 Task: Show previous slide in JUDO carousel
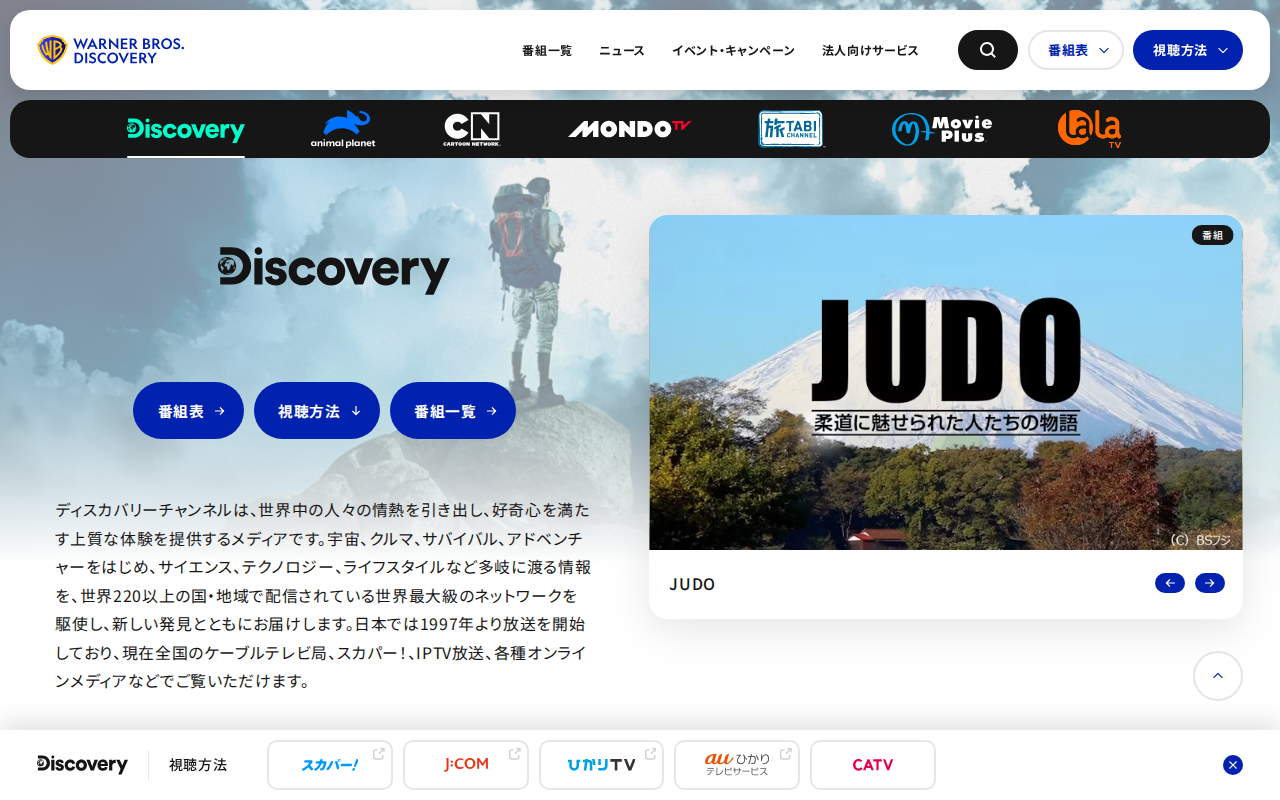click(1170, 583)
